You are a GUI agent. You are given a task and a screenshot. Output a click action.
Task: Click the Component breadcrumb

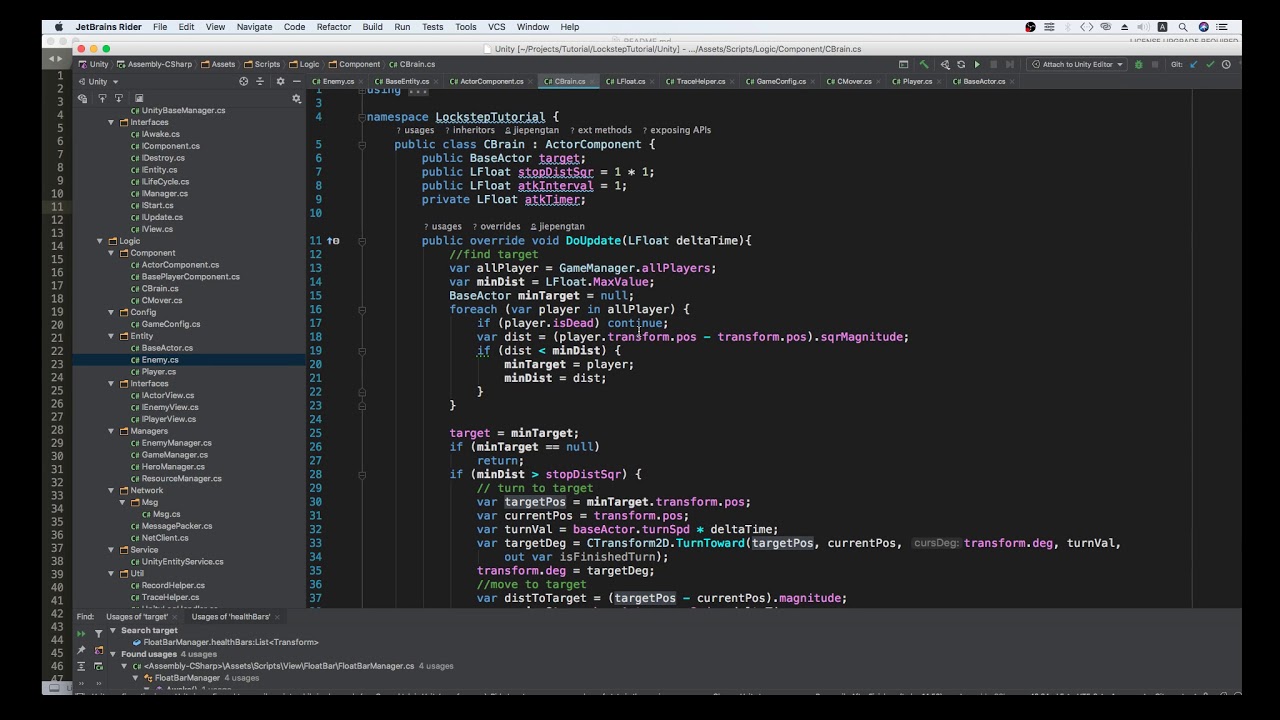point(354,64)
